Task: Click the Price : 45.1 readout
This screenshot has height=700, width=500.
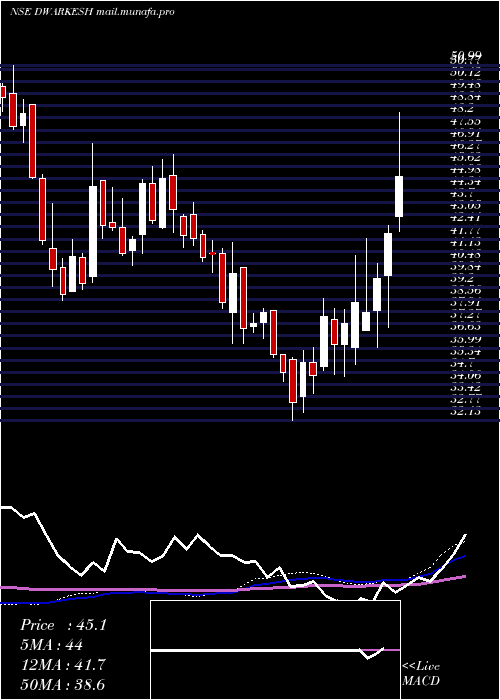Action: tap(63, 625)
